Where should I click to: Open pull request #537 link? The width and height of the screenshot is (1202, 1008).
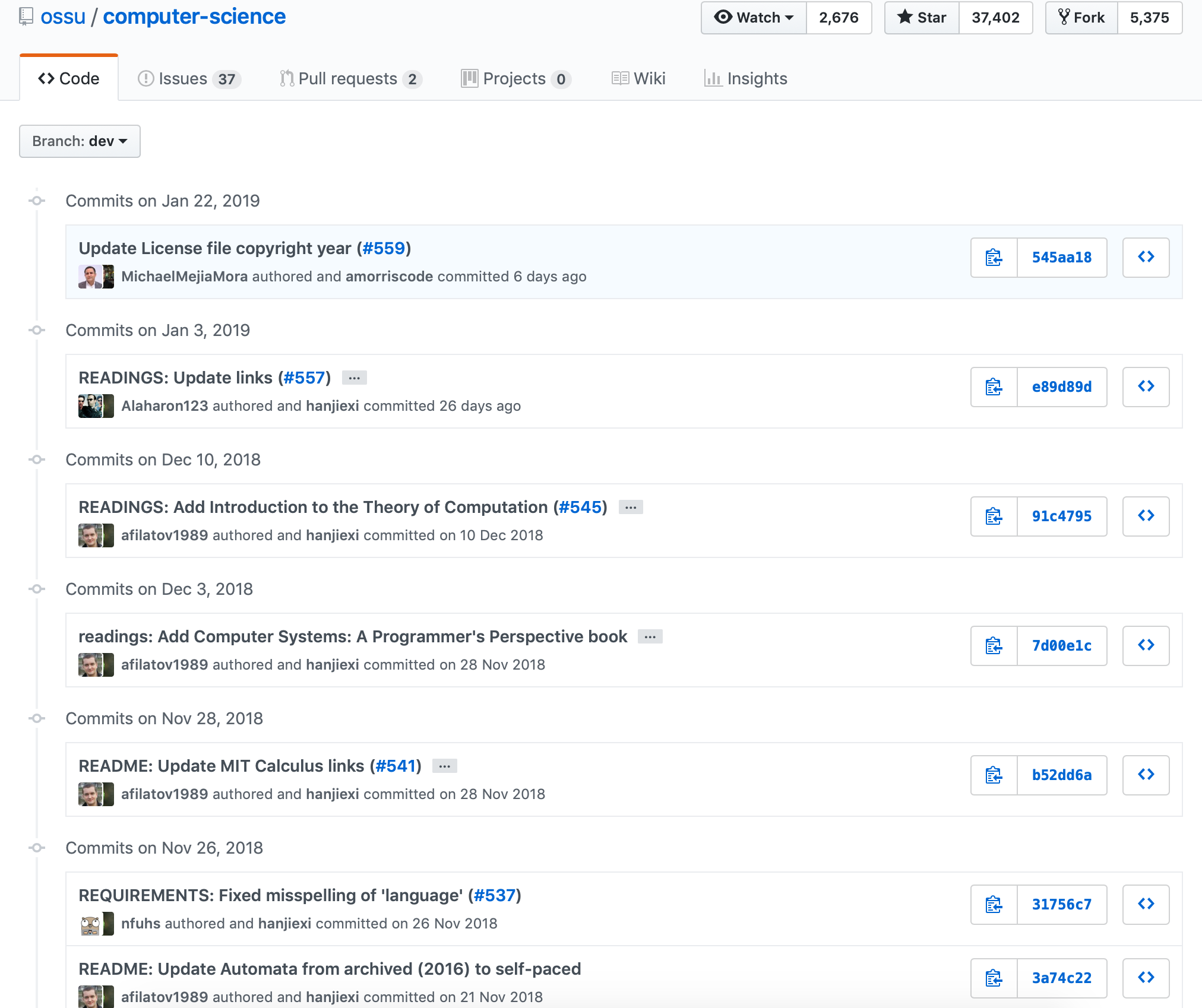pyautogui.click(x=495, y=895)
